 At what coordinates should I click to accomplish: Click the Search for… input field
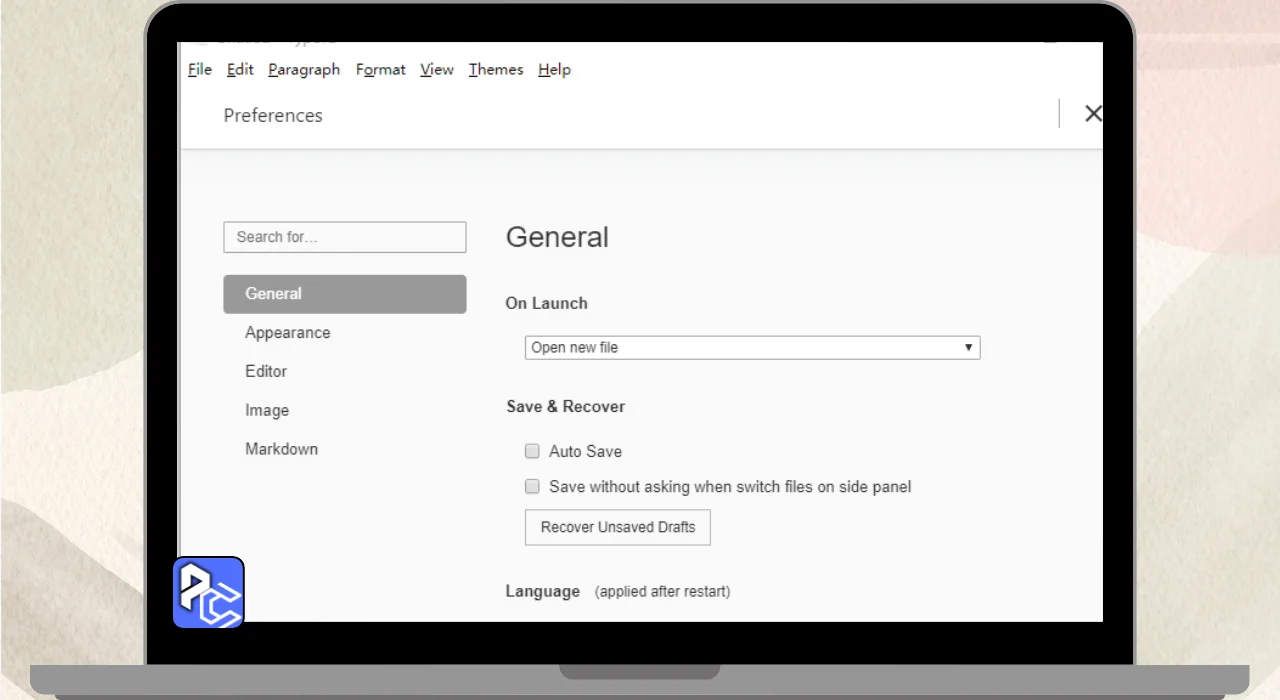345,237
